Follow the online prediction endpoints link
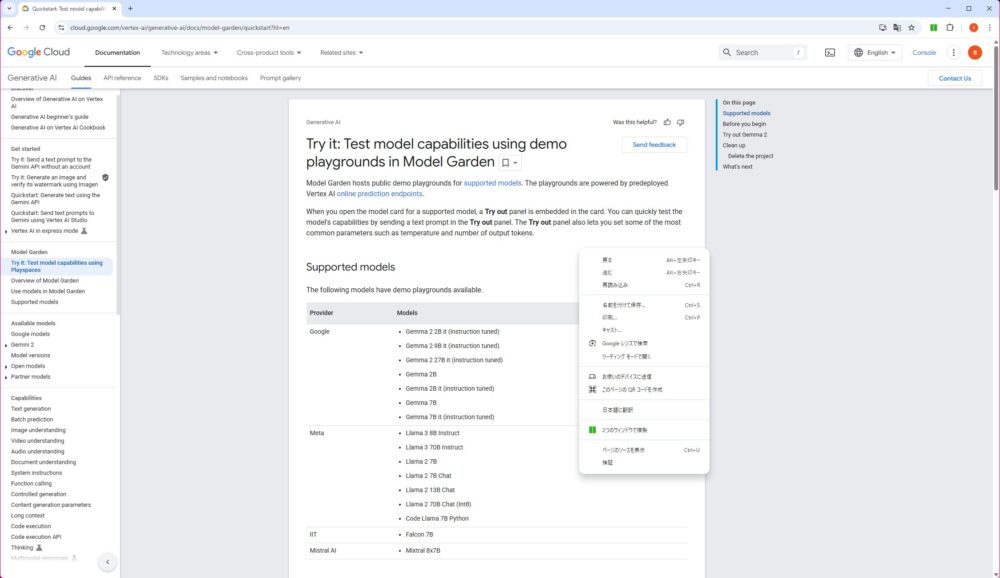 pos(379,194)
